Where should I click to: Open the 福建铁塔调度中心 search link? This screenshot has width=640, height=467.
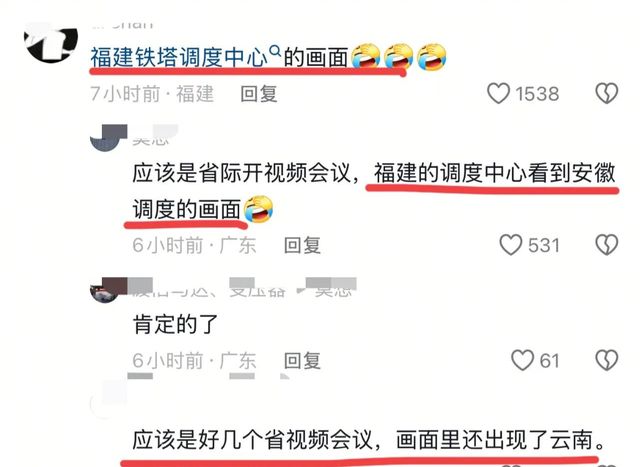[x=179, y=57]
